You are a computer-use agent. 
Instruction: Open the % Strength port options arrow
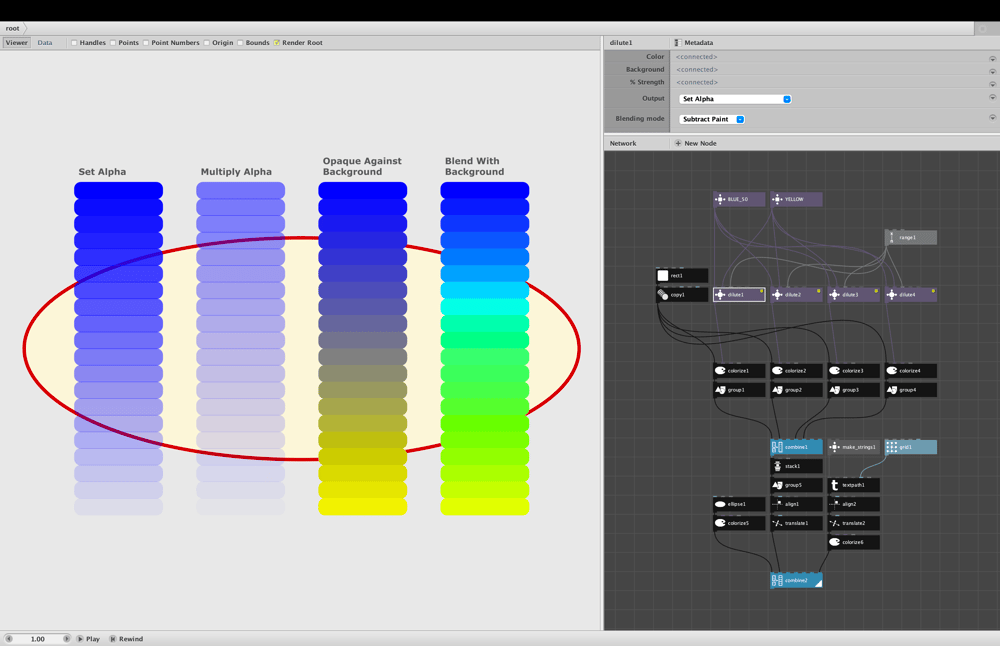pyautogui.click(x=992, y=84)
